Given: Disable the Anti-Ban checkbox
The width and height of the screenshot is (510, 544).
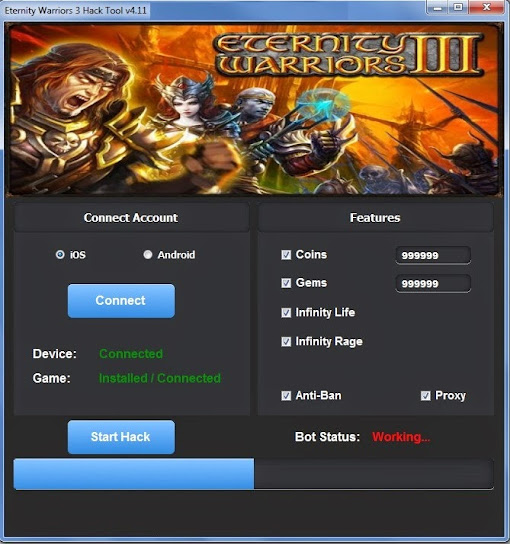Looking at the screenshot, I should coord(286,396).
